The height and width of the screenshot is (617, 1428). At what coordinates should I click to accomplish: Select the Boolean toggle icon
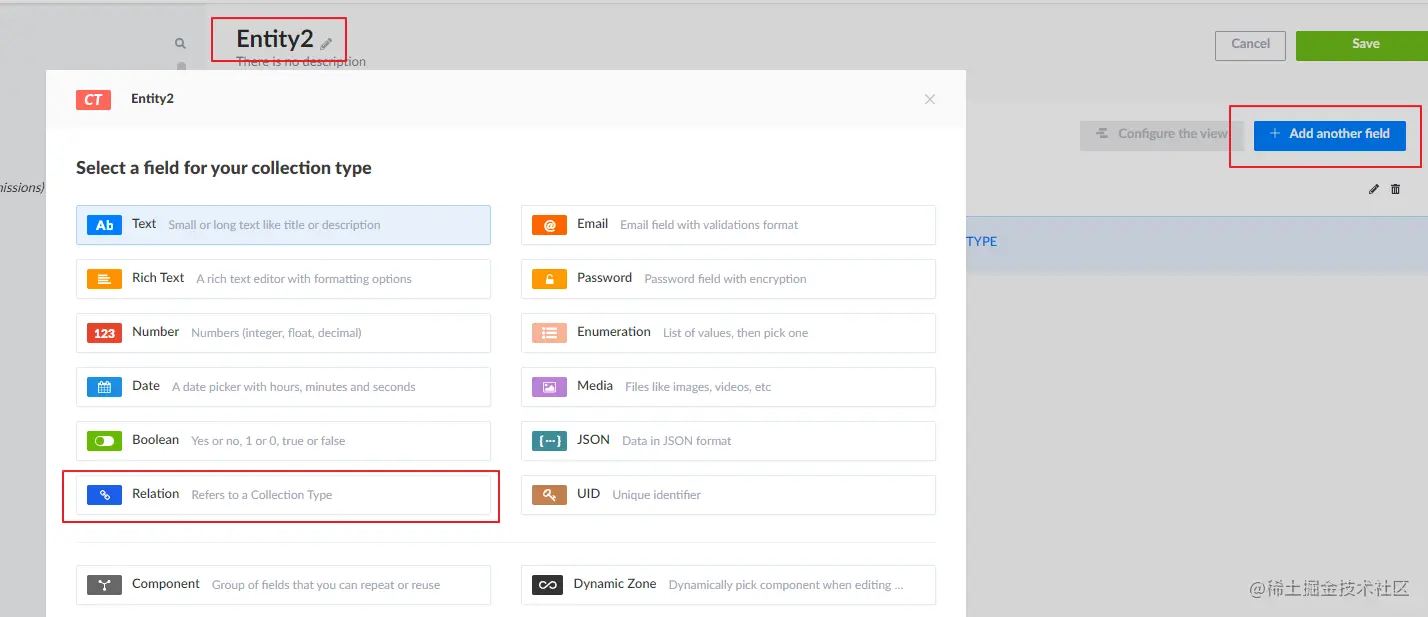pos(104,441)
